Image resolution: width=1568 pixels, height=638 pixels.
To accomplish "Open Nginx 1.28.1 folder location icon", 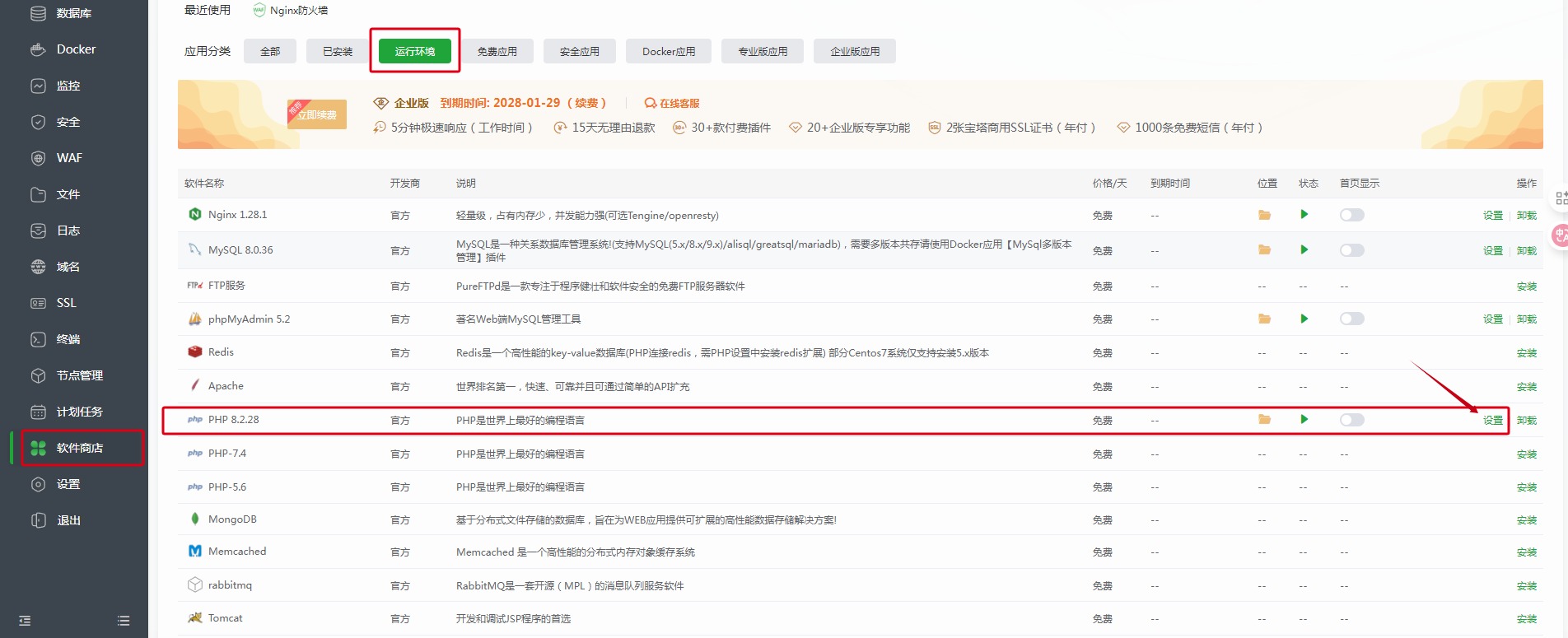I will click(x=1264, y=215).
